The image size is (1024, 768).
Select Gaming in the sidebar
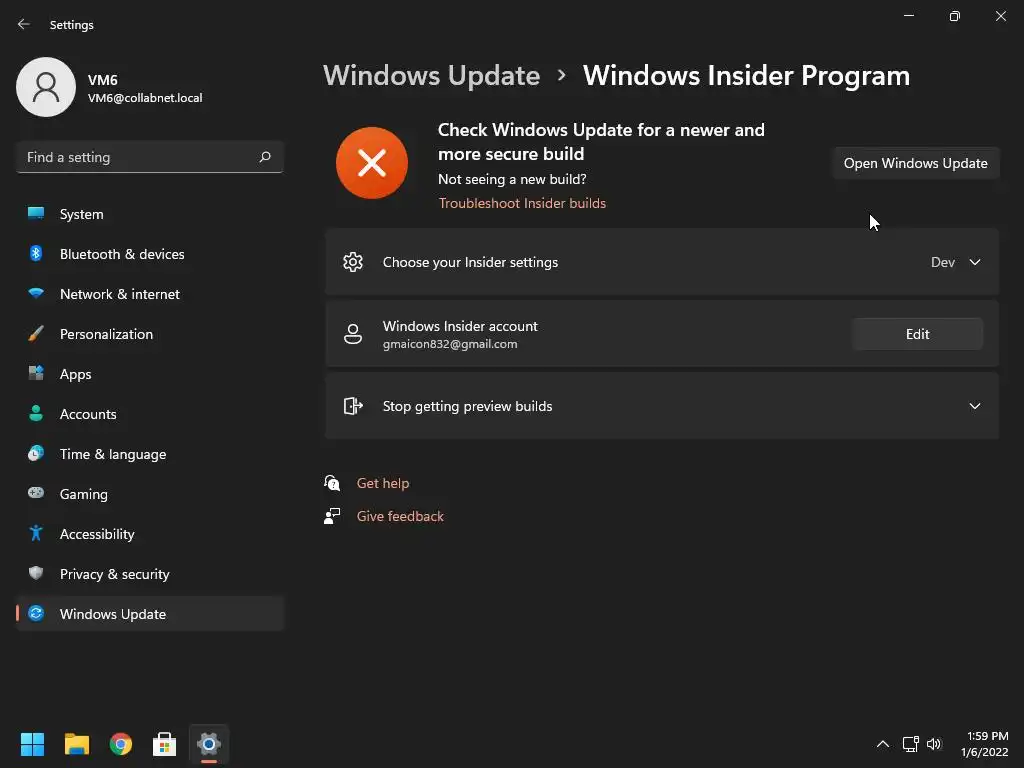(x=150, y=494)
